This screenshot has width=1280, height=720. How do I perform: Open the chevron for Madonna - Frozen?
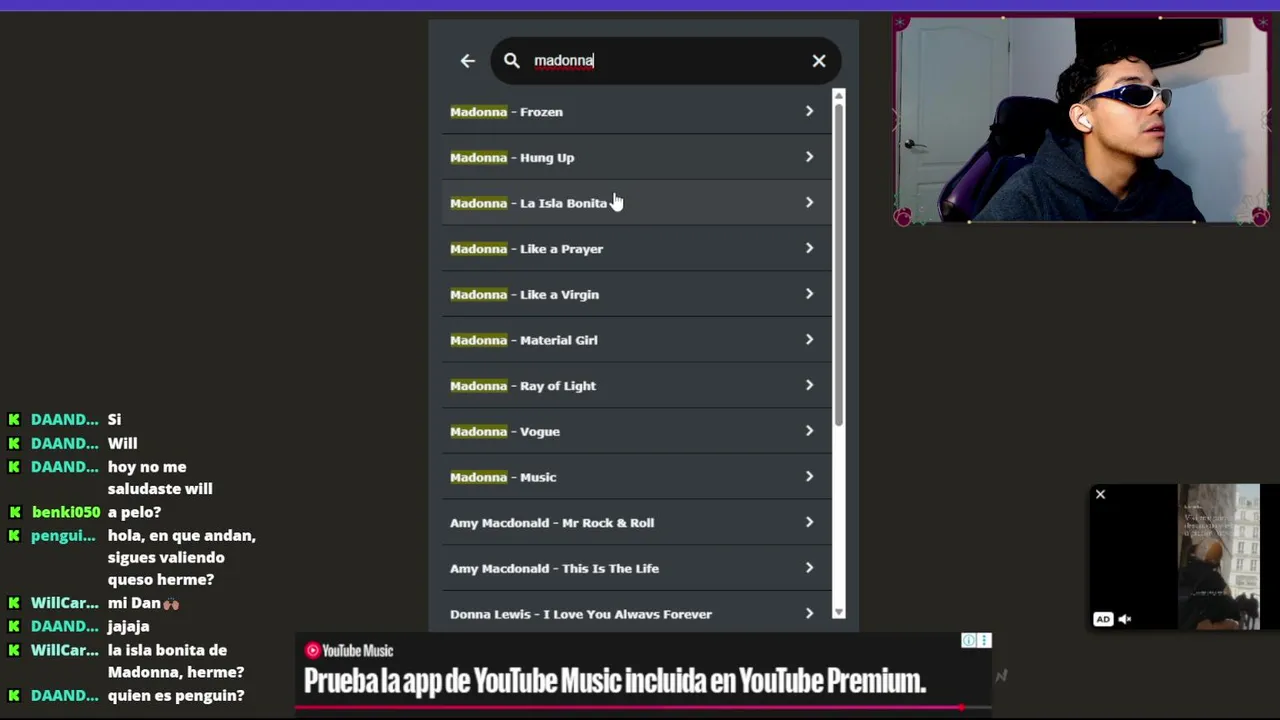coord(809,111)
